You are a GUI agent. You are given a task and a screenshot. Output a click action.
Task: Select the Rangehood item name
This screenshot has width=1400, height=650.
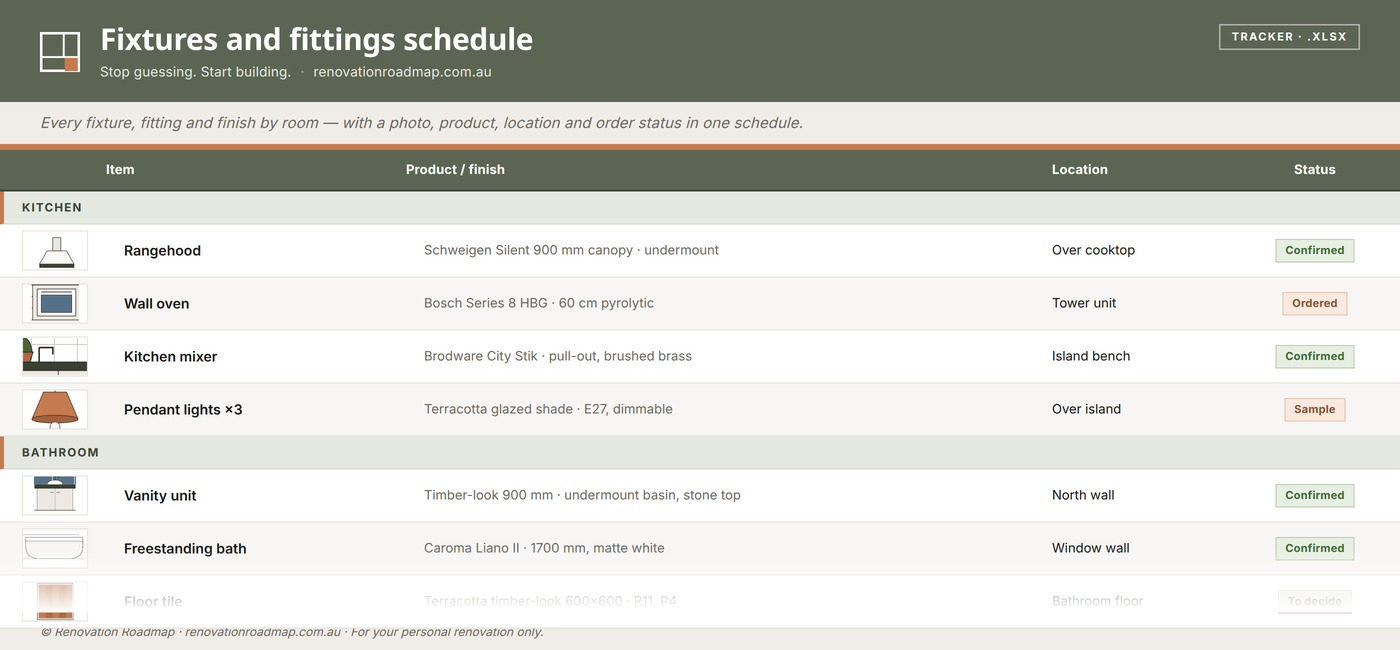(x=162, y=251)
